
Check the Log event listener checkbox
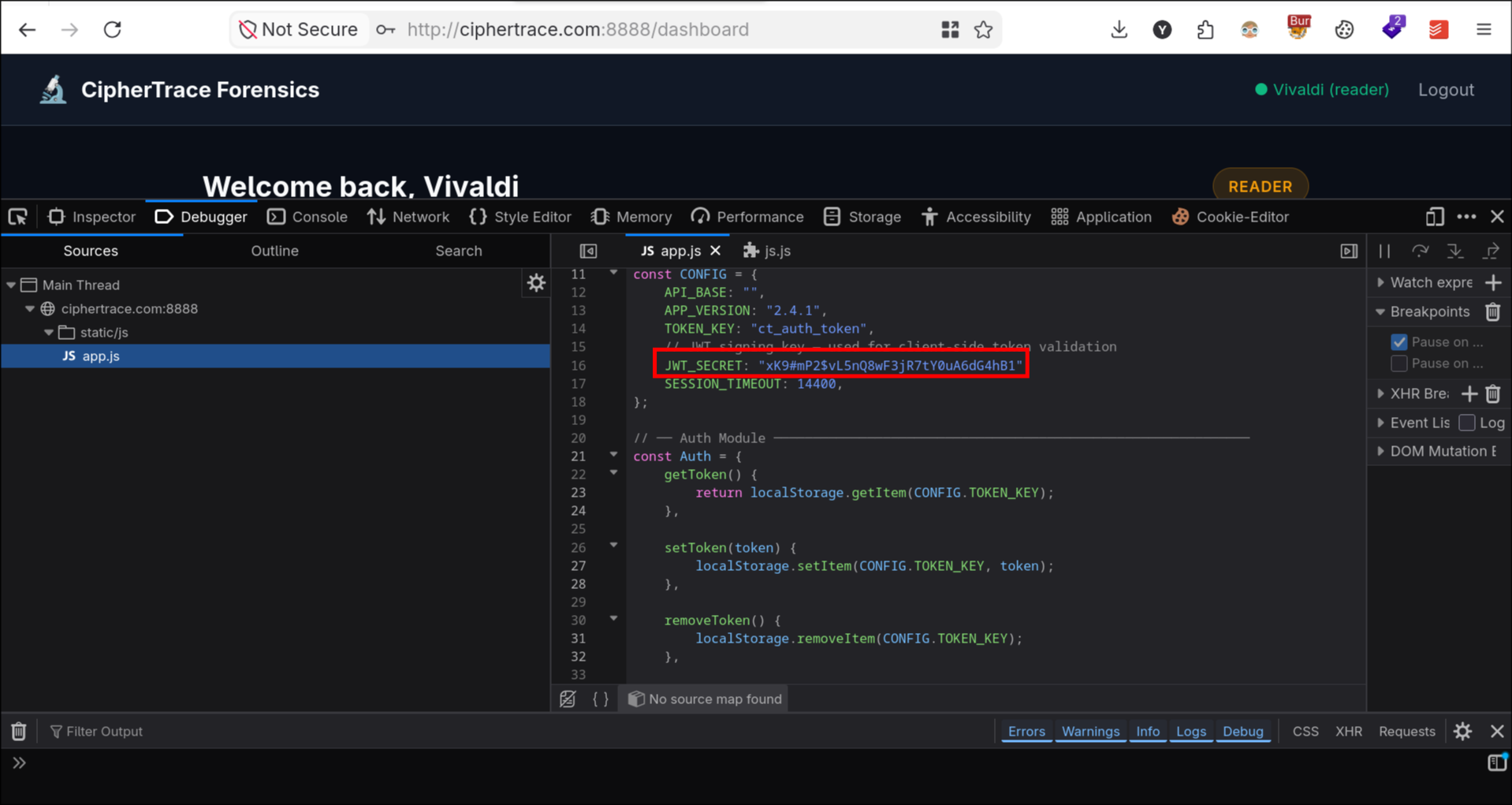pyautogui.click(x=1467, y=423)
